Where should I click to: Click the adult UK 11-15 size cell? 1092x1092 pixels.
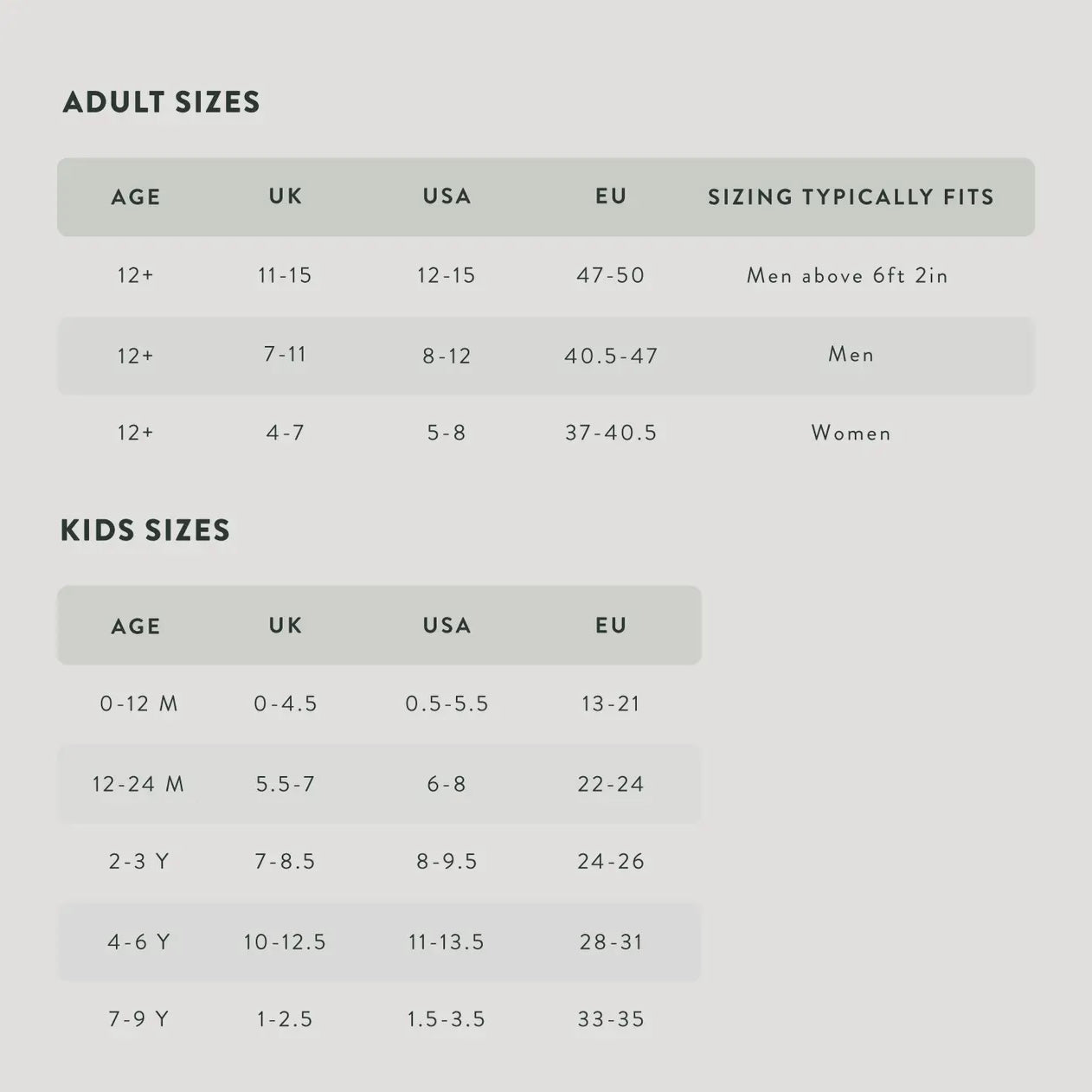click(285, 276)
